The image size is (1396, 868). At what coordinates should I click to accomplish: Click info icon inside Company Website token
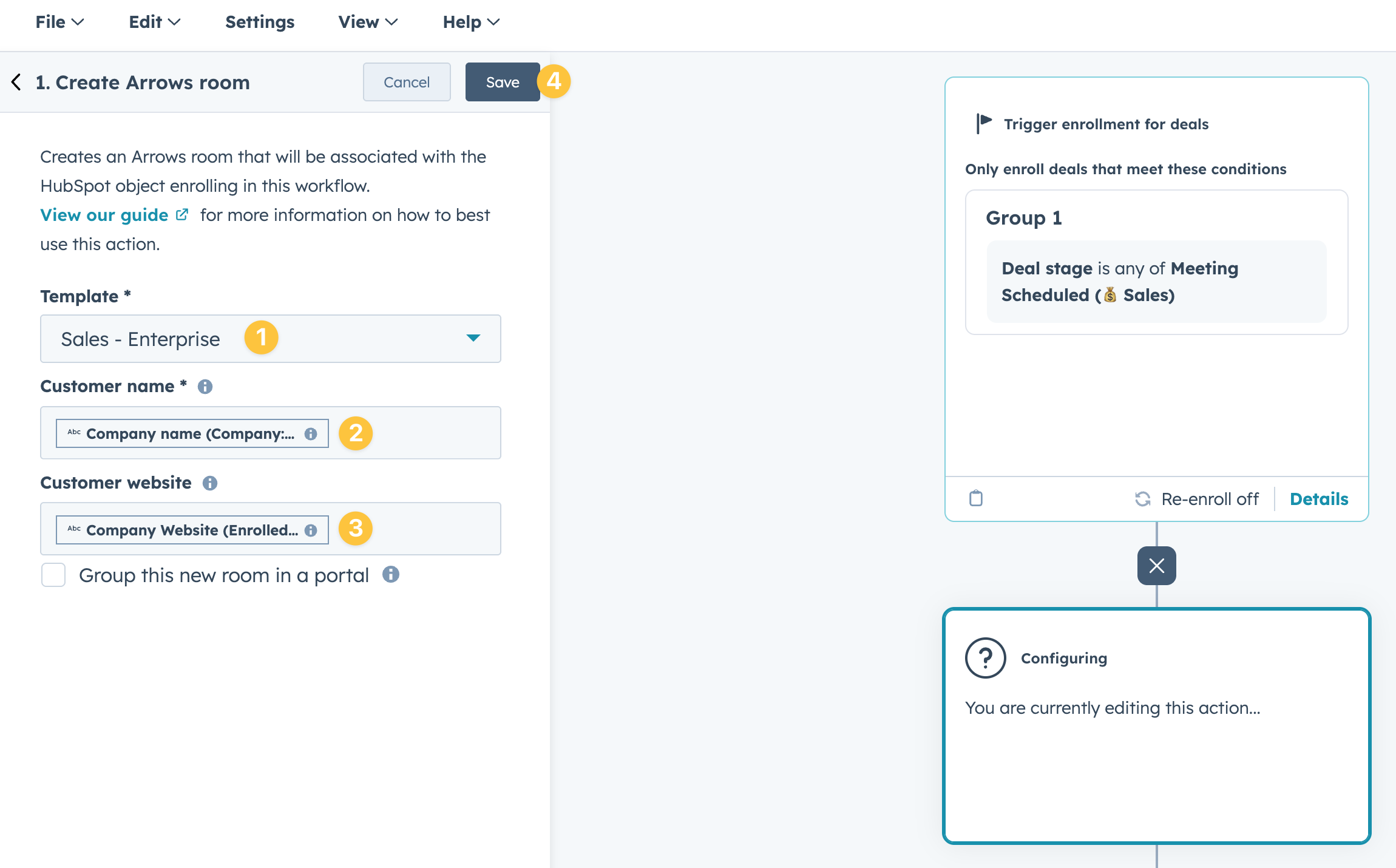(x=311, y=531)
